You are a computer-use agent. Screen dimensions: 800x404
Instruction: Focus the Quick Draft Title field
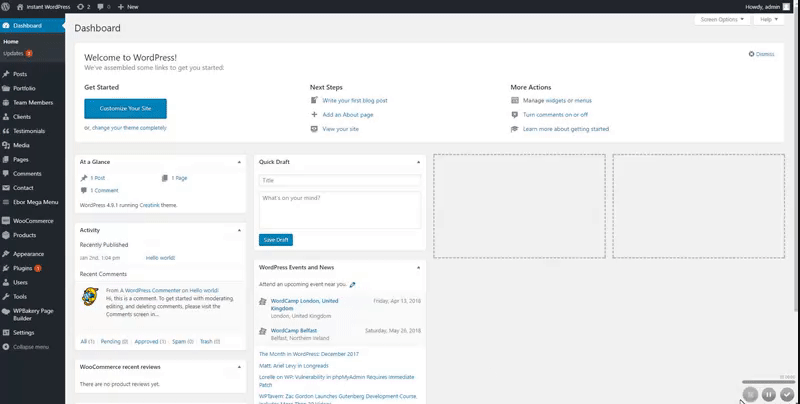coord(340,180)
